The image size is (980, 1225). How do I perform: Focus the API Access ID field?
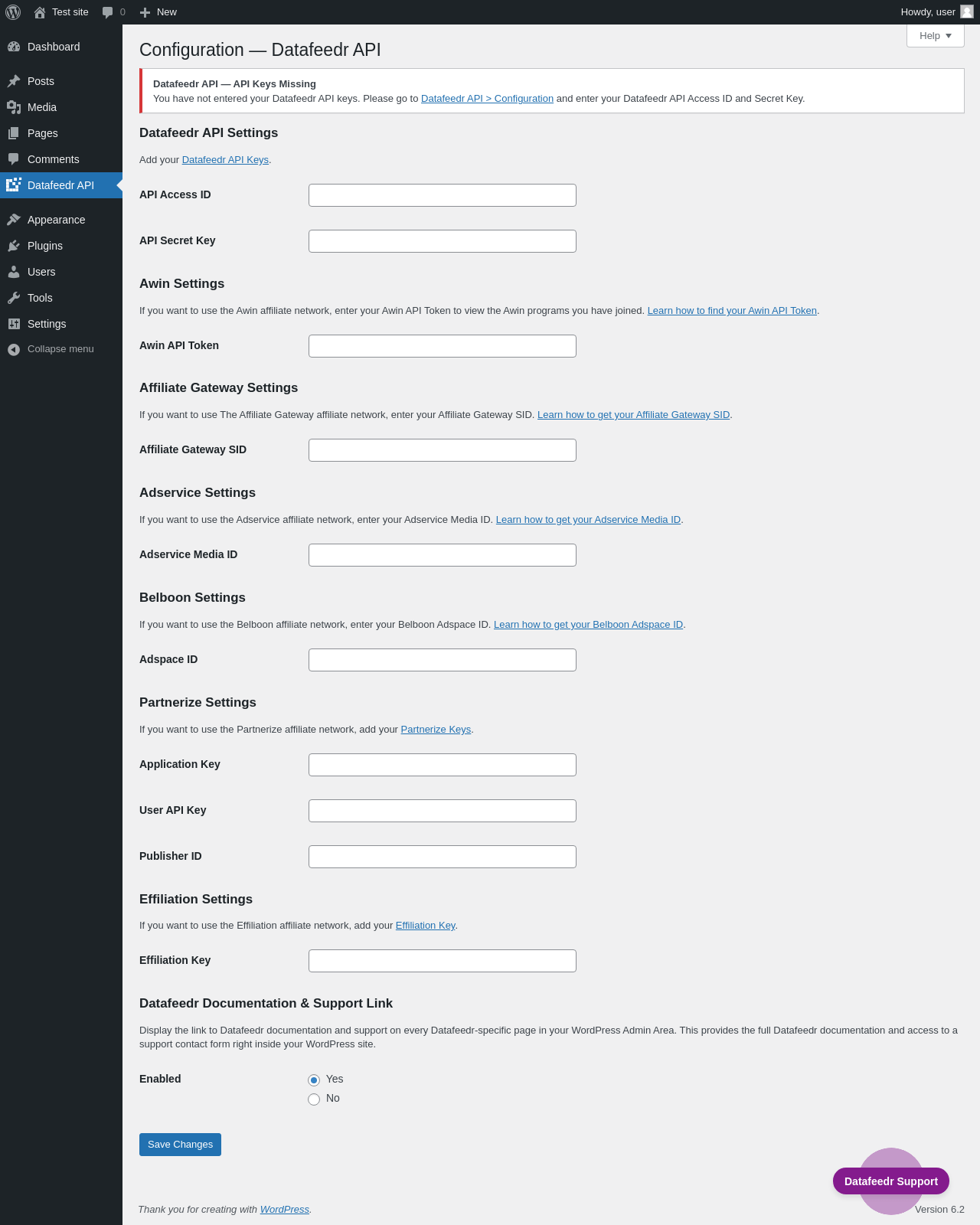click(443, 195)
